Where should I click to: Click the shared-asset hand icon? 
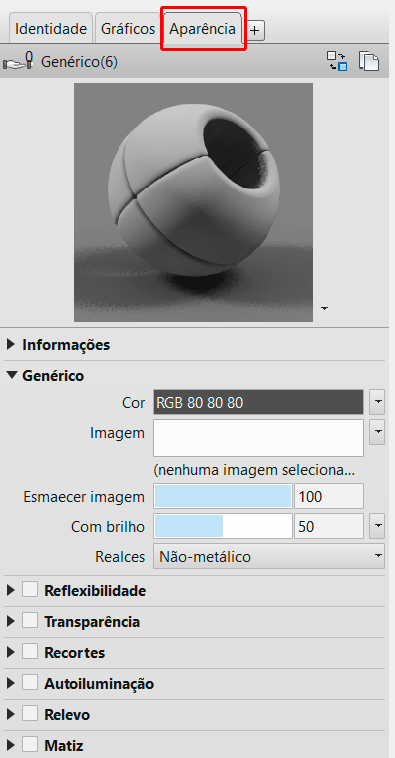tap(18, 62)
